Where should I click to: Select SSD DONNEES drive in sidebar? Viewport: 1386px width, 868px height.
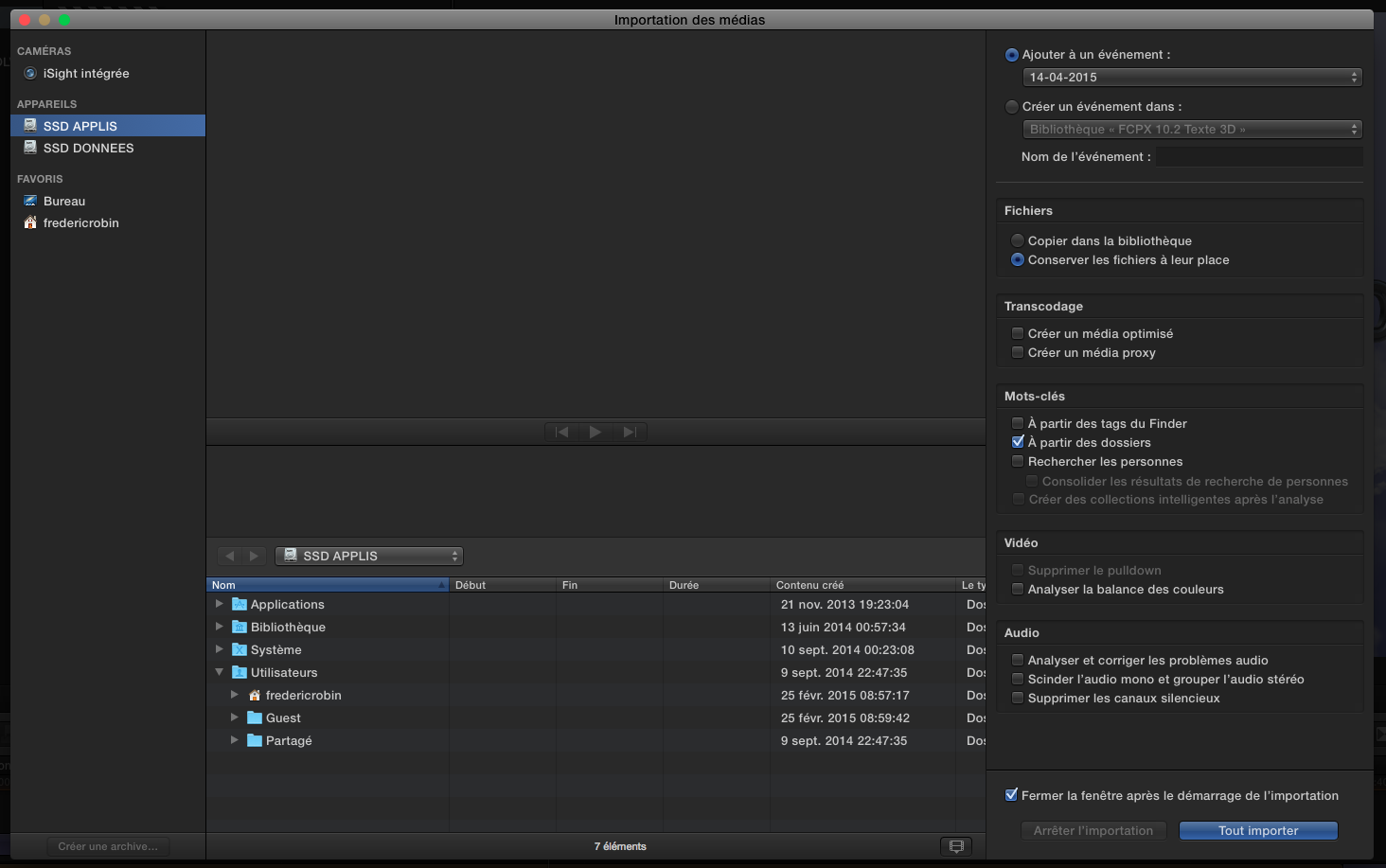[x=88, y=149]
